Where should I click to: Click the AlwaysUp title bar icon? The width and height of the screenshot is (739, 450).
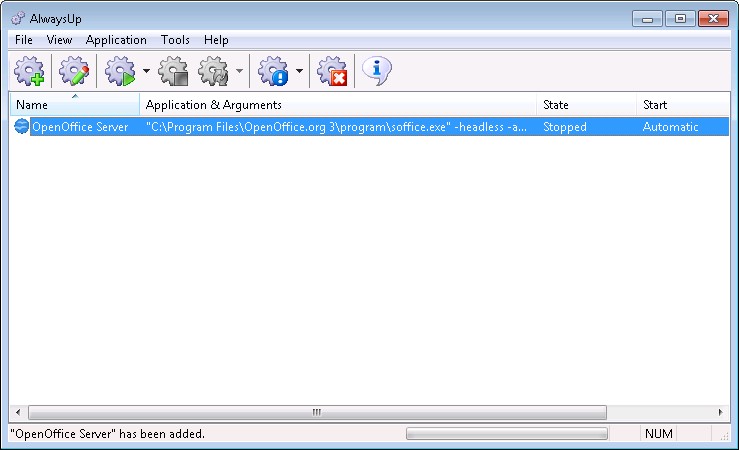click(x=18, y=18)
